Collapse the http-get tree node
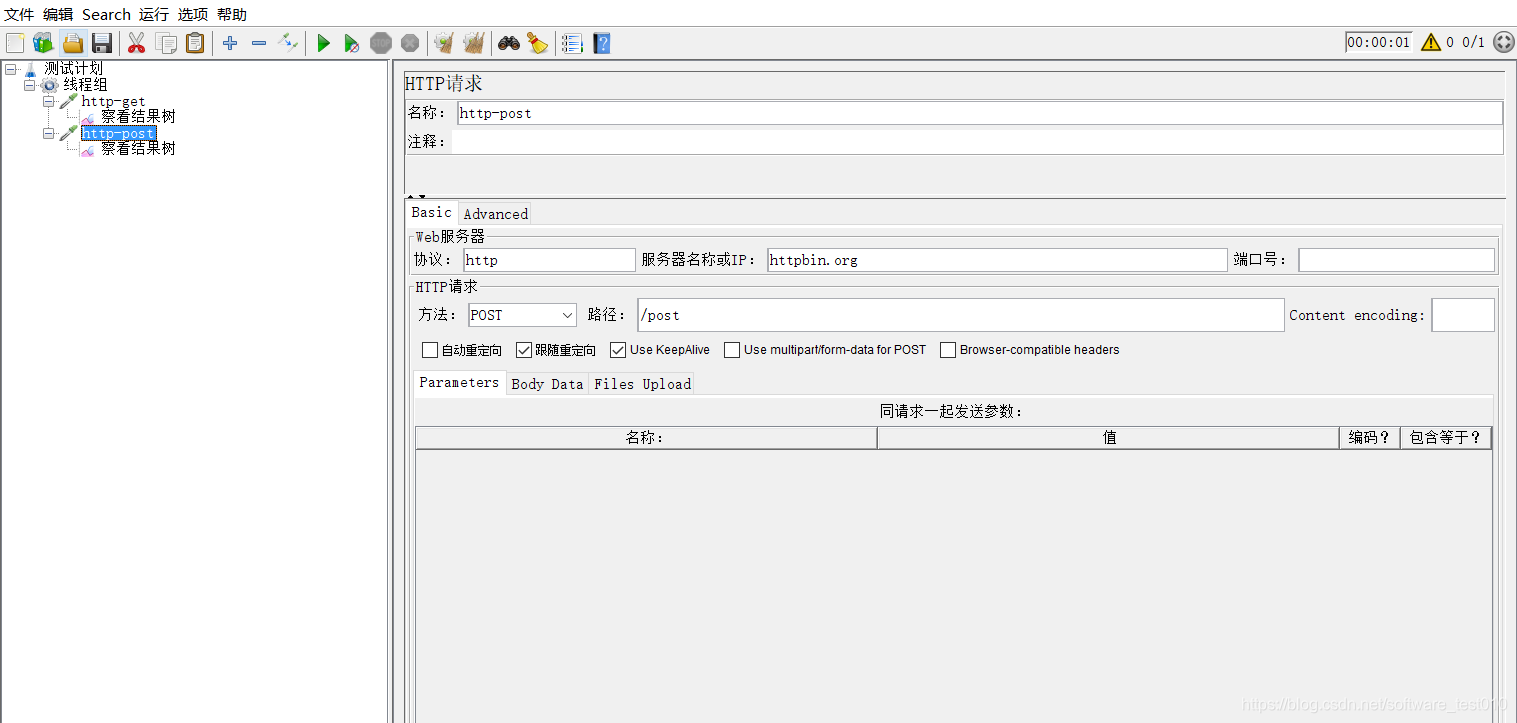1517x723 pixels. coord(48,101)
